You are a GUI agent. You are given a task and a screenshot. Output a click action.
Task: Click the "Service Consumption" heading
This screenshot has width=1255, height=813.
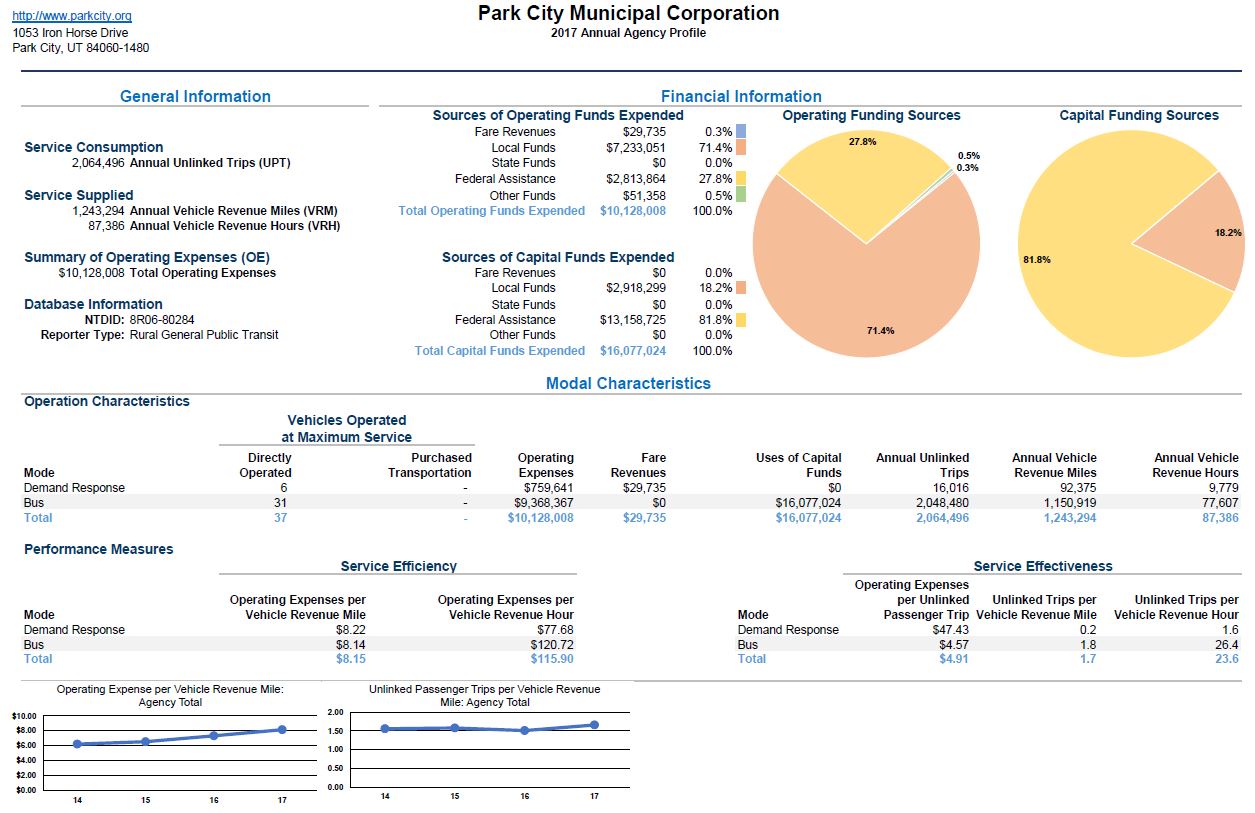(x=93, y=147)
